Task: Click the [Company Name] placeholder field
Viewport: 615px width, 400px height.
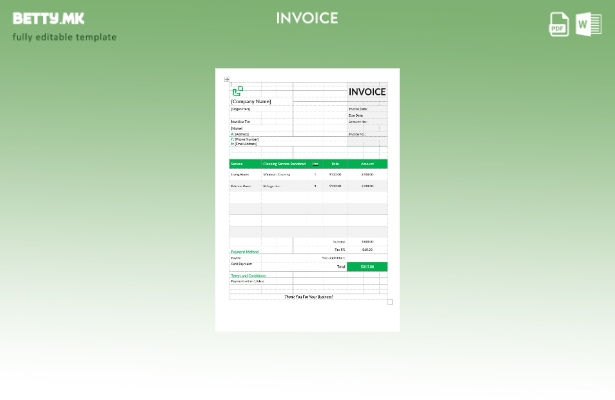Action: coord(251,101)
